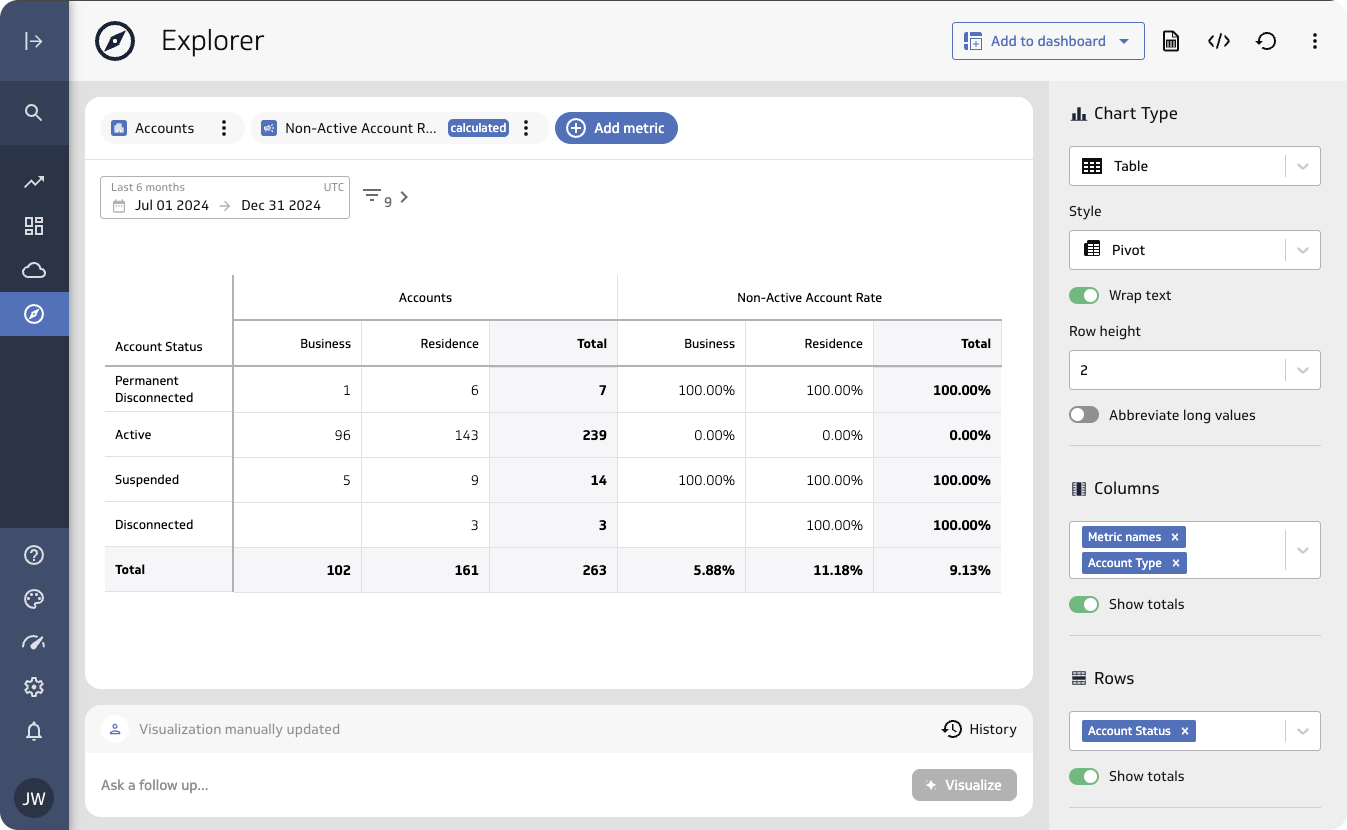Click the 161 Residence total accounts cell
This screenshot has width=1347, height=830.
(425, 570)
